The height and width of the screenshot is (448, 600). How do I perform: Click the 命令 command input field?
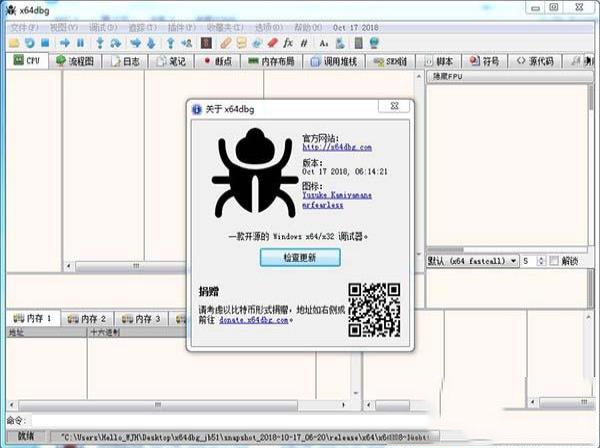point(230,421)
